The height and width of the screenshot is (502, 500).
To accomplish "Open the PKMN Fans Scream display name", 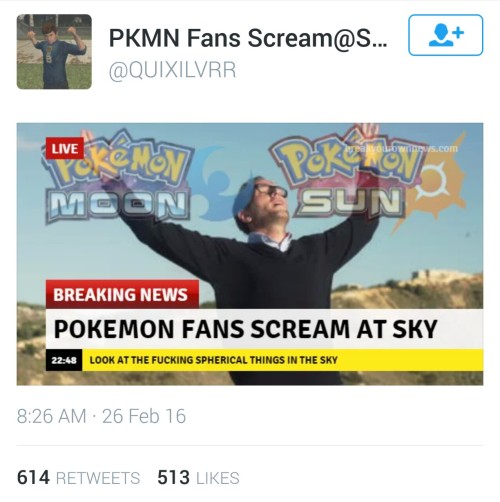I will tap(248, 38).
